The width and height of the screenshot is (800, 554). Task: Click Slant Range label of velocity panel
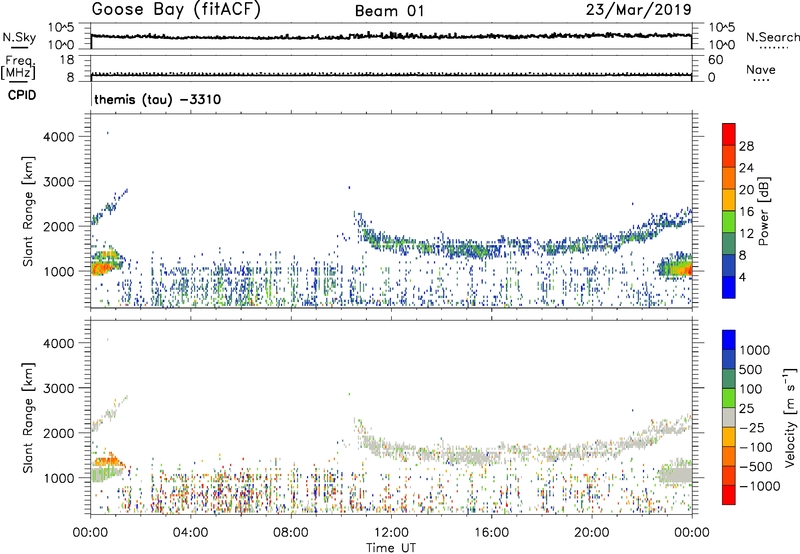point(28,418)
